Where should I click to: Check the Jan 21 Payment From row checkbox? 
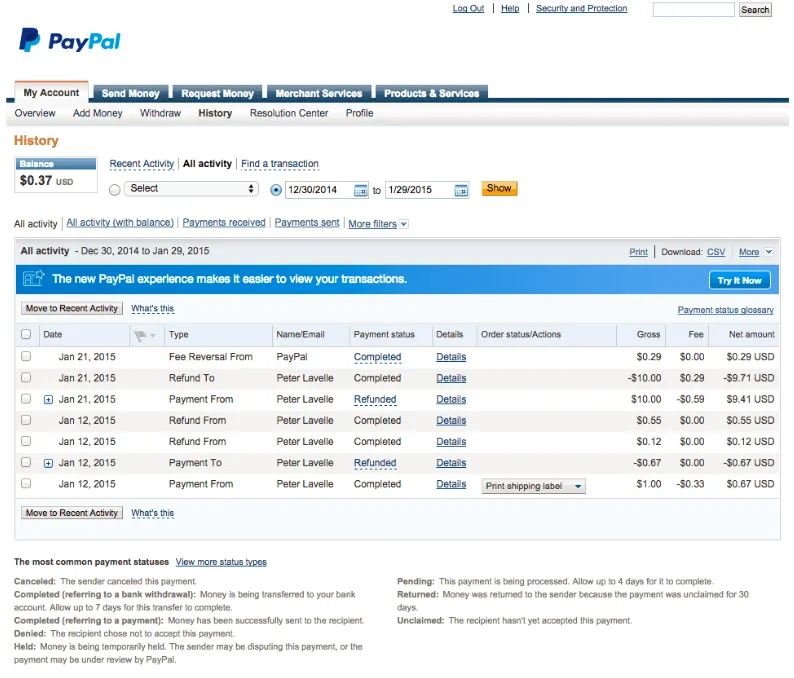click(x=26, y=399)
